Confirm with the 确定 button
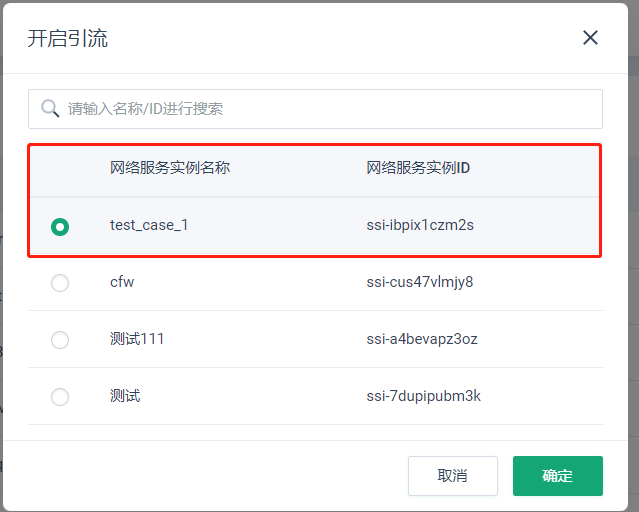 557,476
